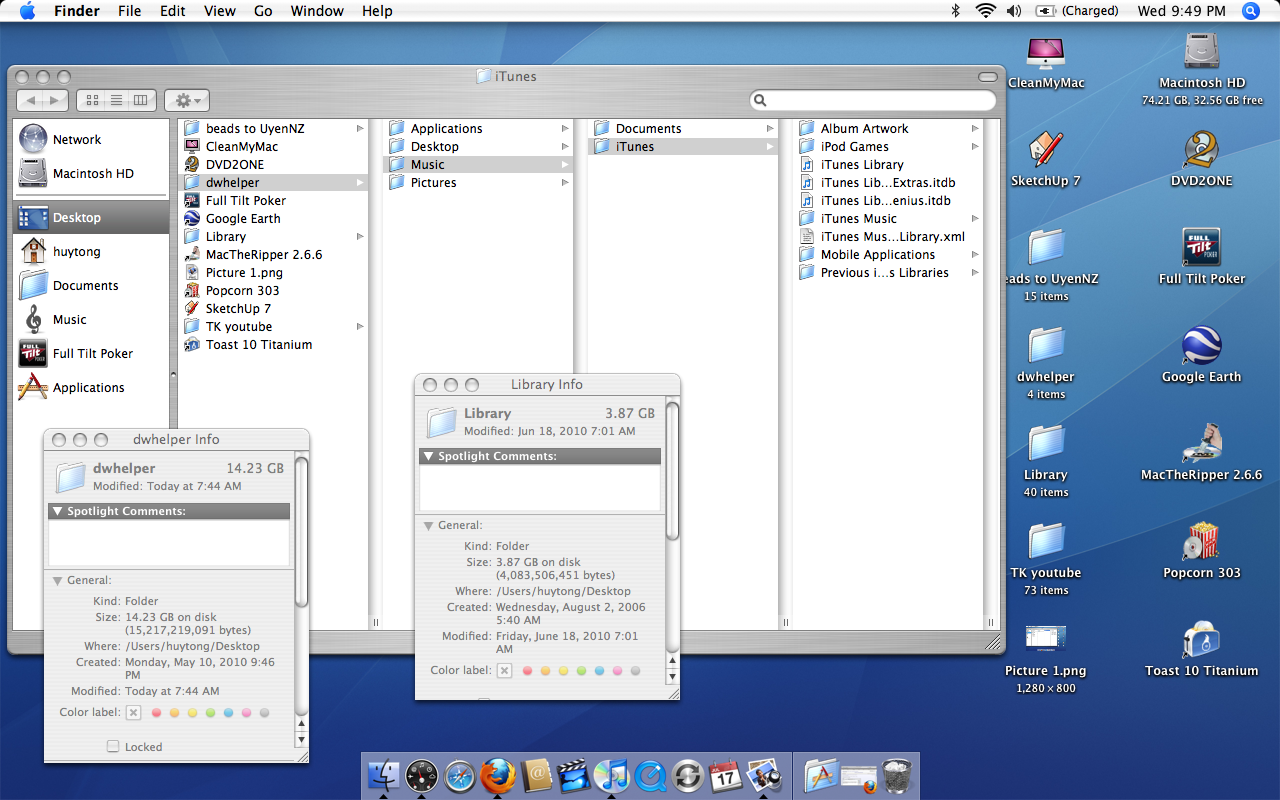The image size is (1280, 800).
Task: Collapse General section in Library Info
Action: (428, 526)
